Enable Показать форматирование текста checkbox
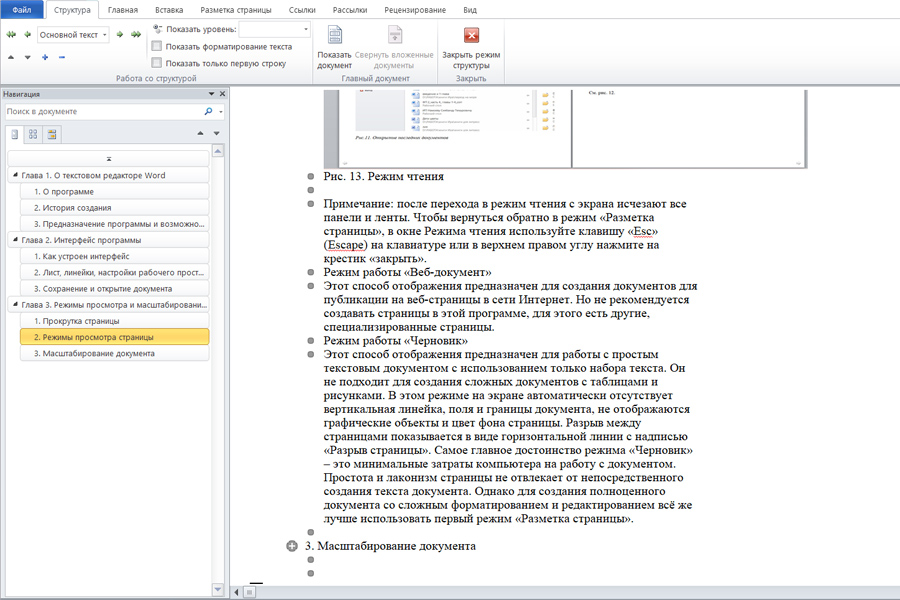900x600 pixels. click(x=156, y=46)
